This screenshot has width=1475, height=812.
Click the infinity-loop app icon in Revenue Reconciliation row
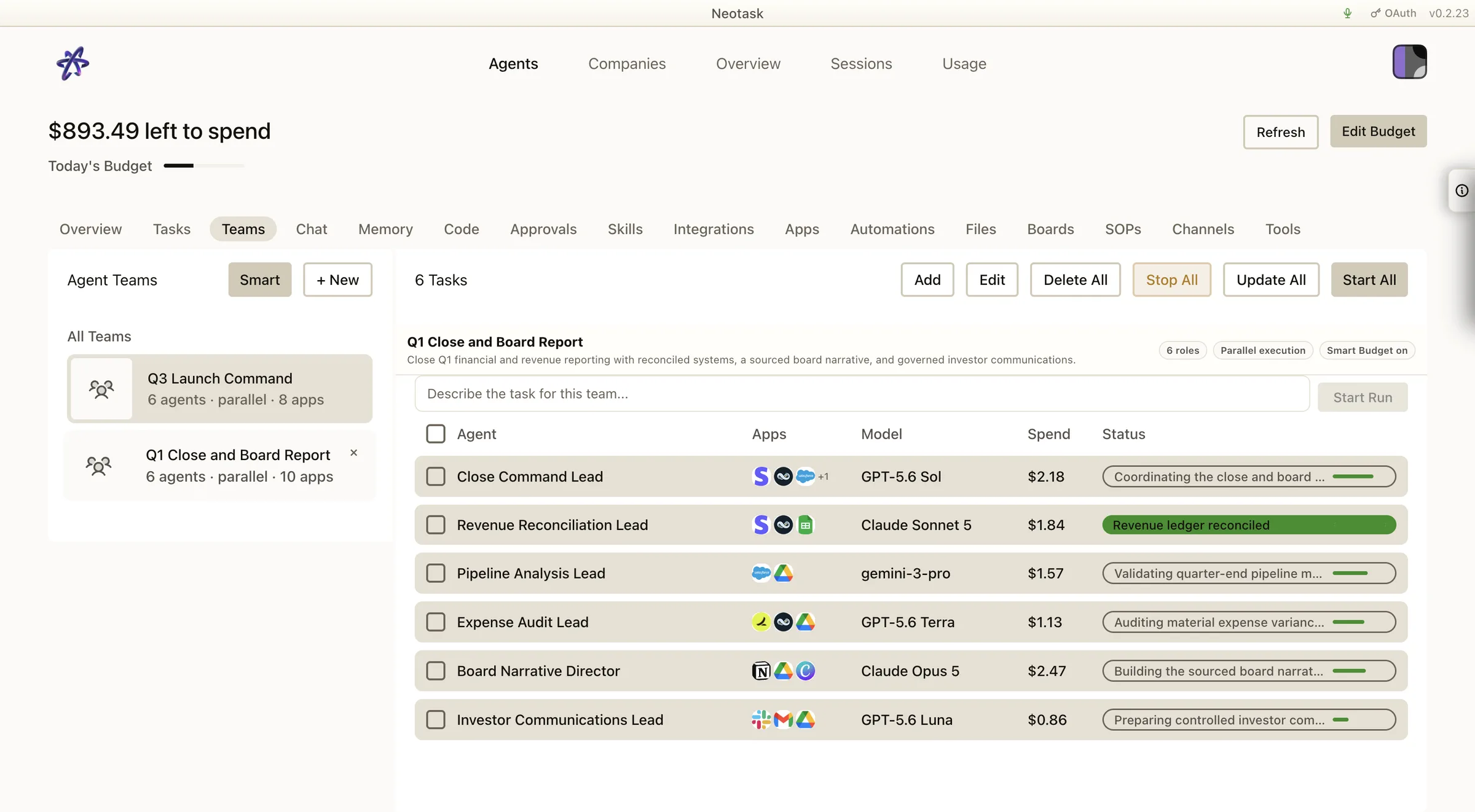click(783, 525)
